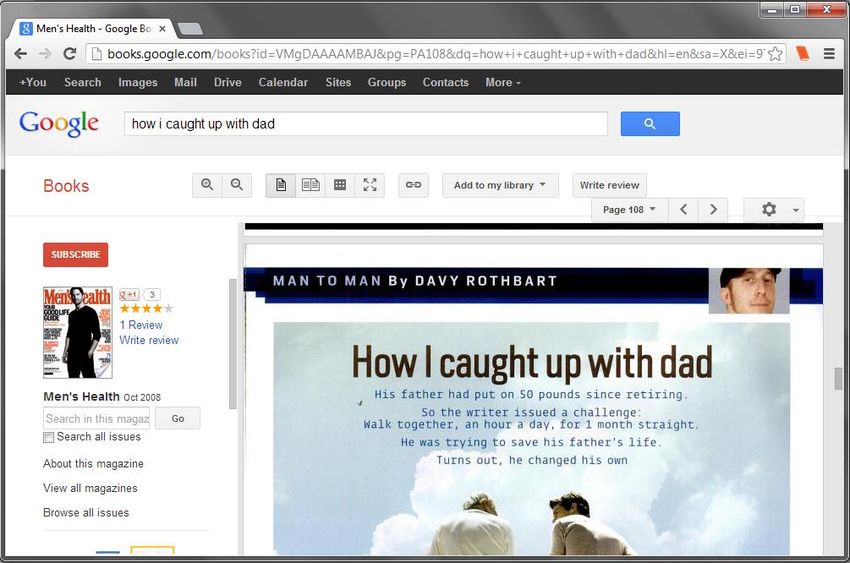850x563 pixels.
Task: Open View all magazines
Action: pos(91,488)
